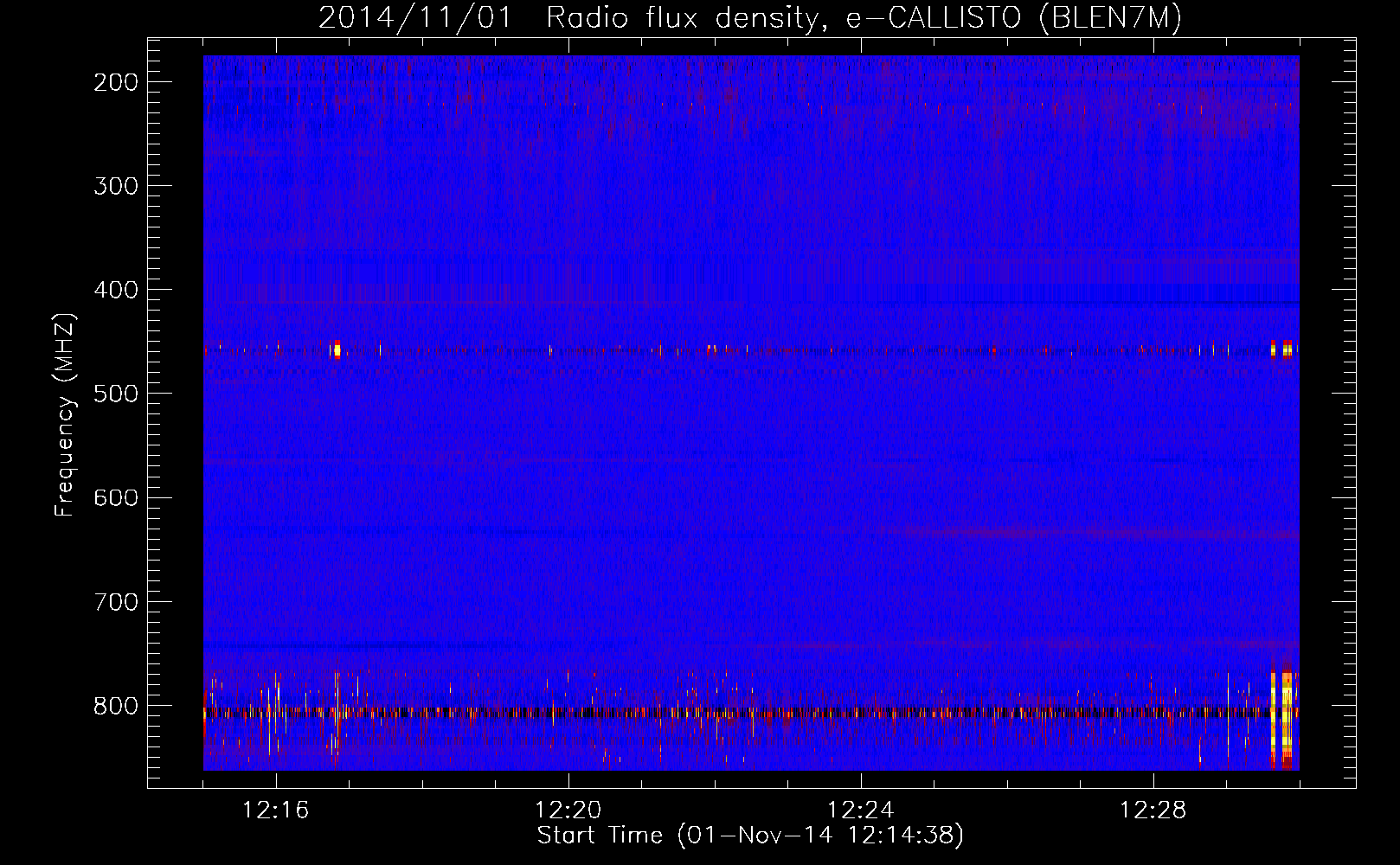The image size is (1400, 865).
Task: Click the 400 frequency tick label
Action: pos(116,290)
